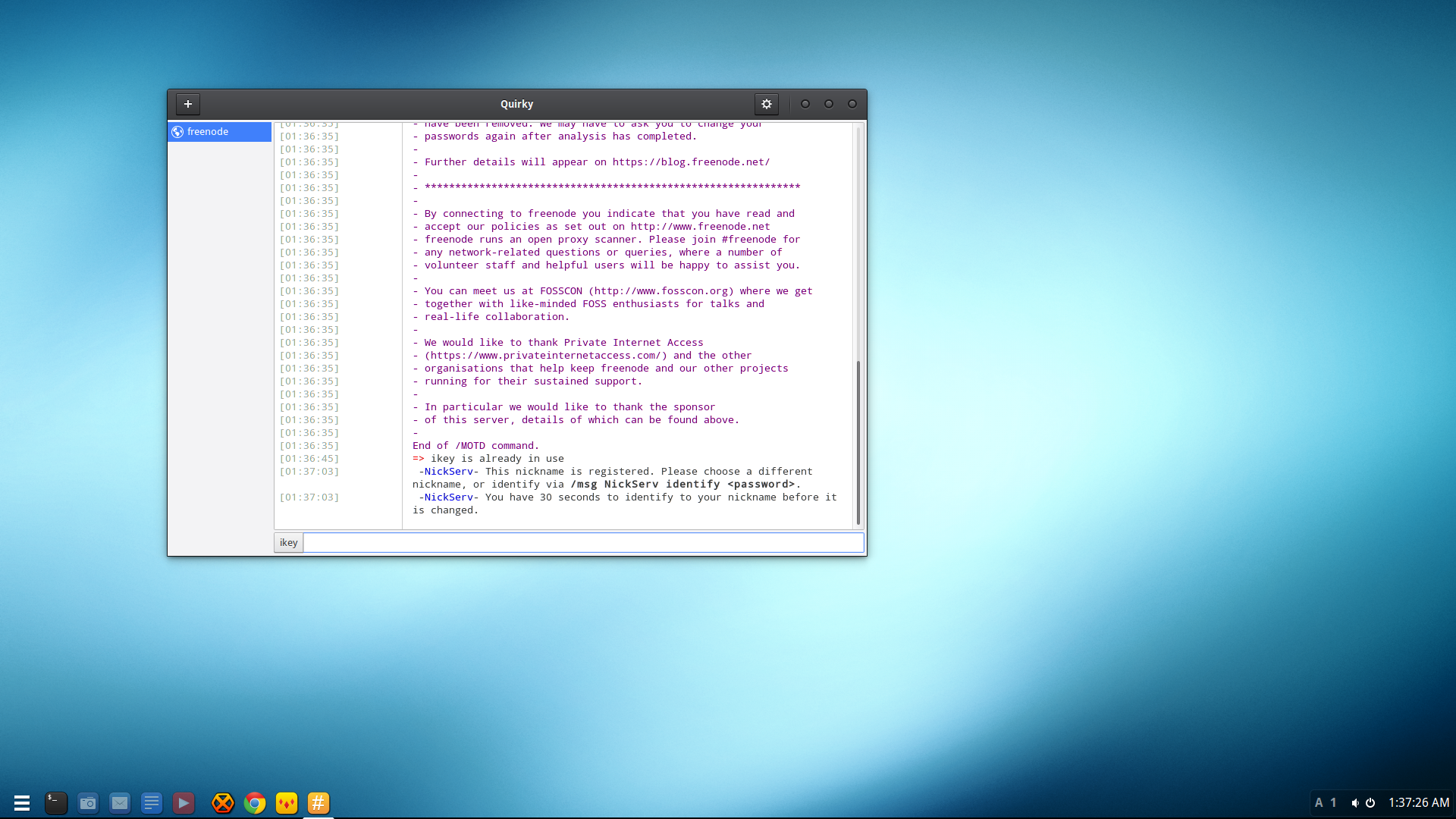This screenshot has height=819, width=1456.
Task: Click the keyboard layout A indicator
Action: pos(1319,803)
